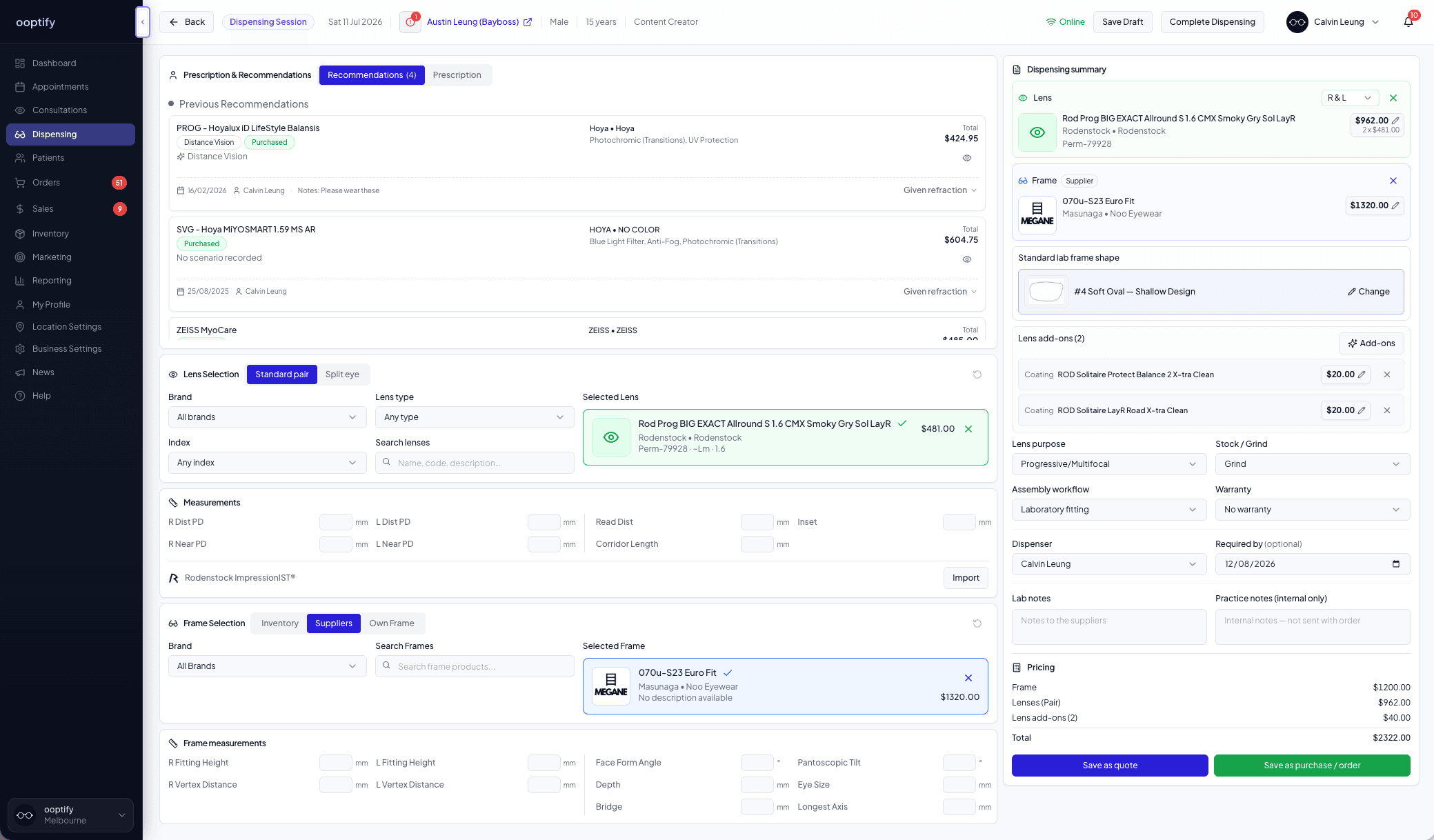Change the standard lab frame shape

[x=1368, y=292]
